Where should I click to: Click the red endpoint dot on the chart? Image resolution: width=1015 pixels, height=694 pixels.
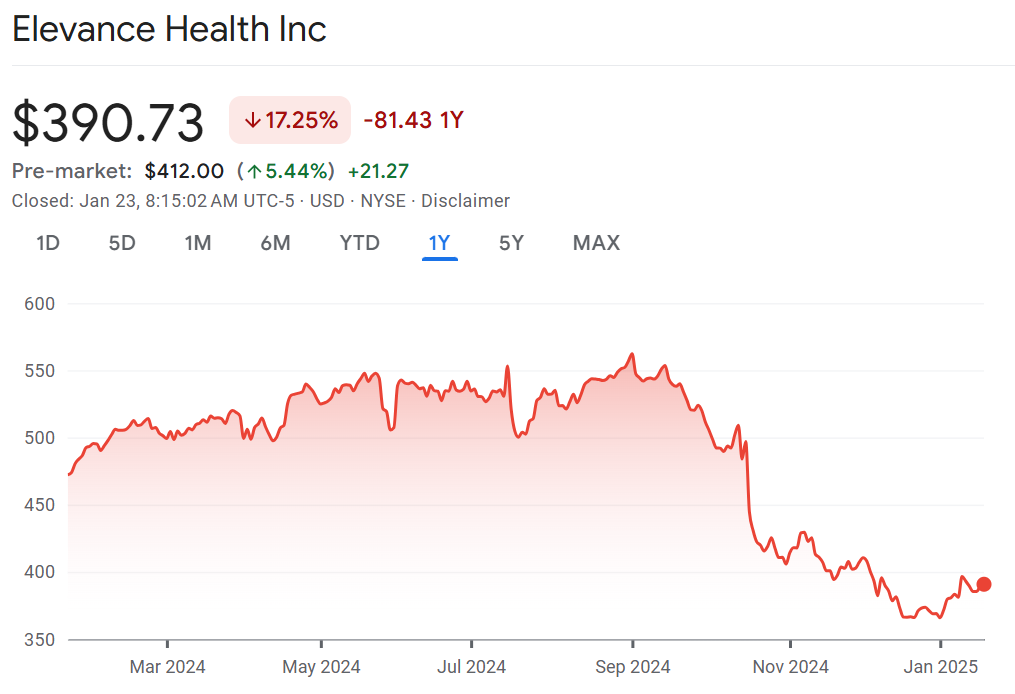click(984, 584)
